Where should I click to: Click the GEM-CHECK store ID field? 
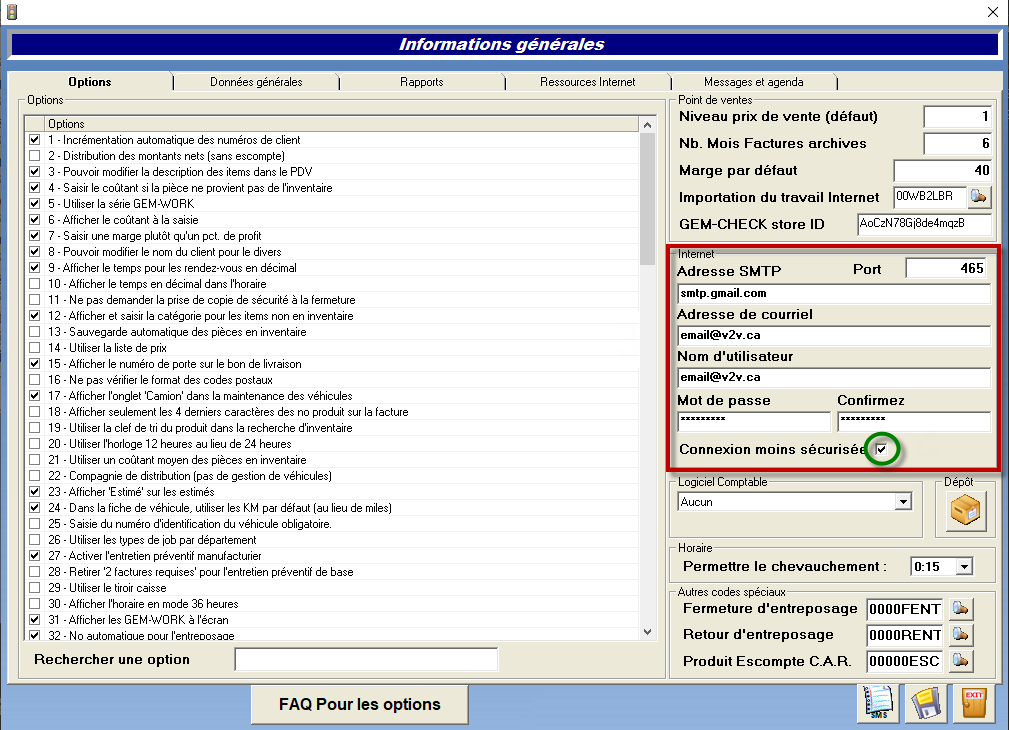click(x=924, y=224)
